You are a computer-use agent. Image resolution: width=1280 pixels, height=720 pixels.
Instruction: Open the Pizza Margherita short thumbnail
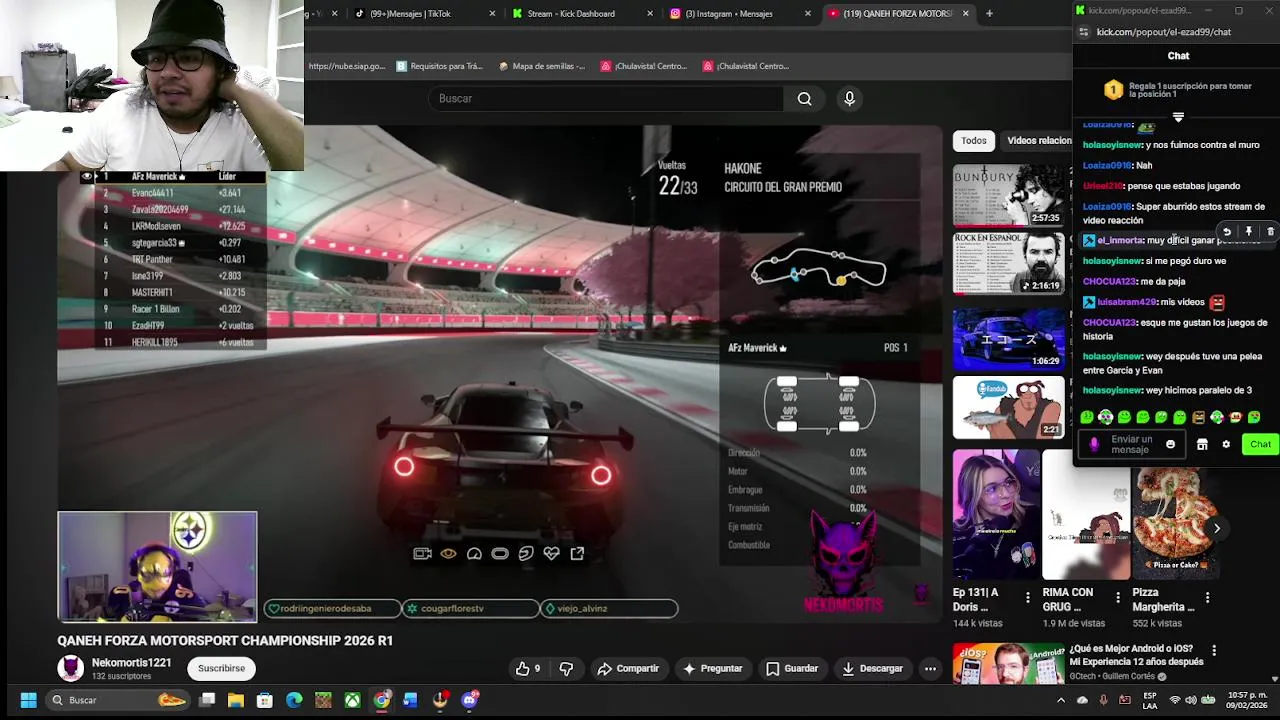(1176, 515)
